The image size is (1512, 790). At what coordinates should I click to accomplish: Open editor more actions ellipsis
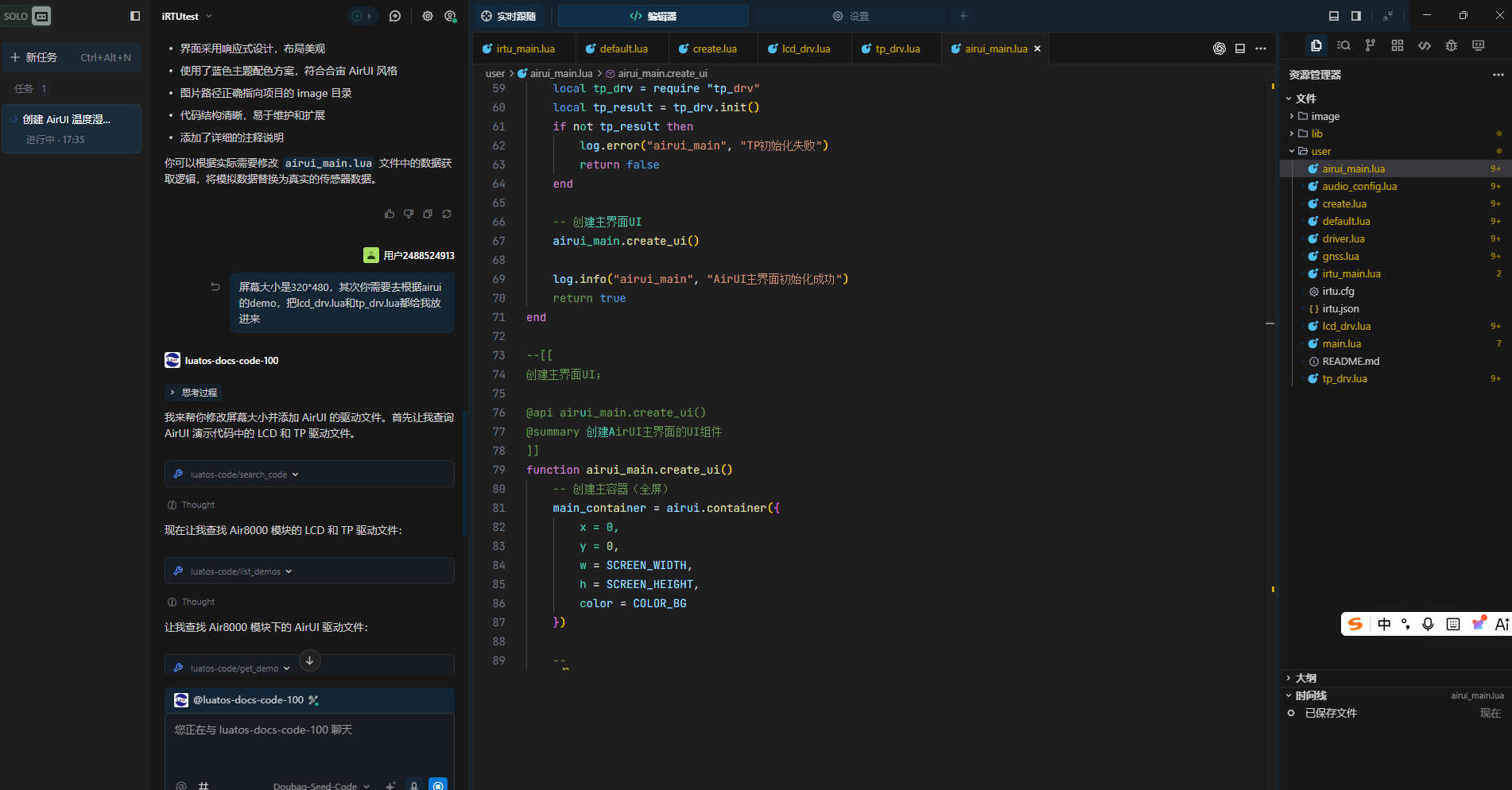point(1261,48)
